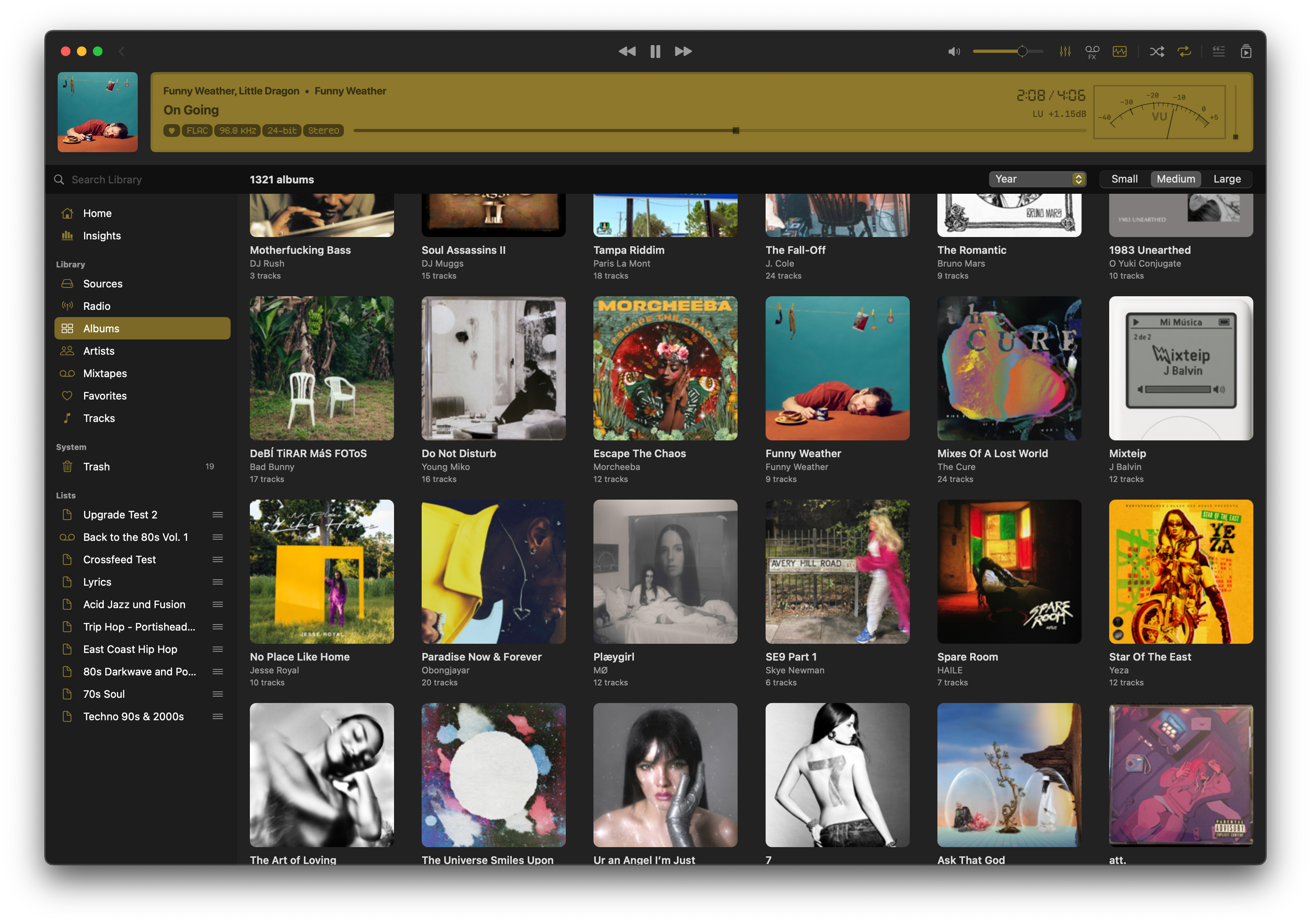
Task: Open the Year sort dropdown
Action: tap(1037, 179)
